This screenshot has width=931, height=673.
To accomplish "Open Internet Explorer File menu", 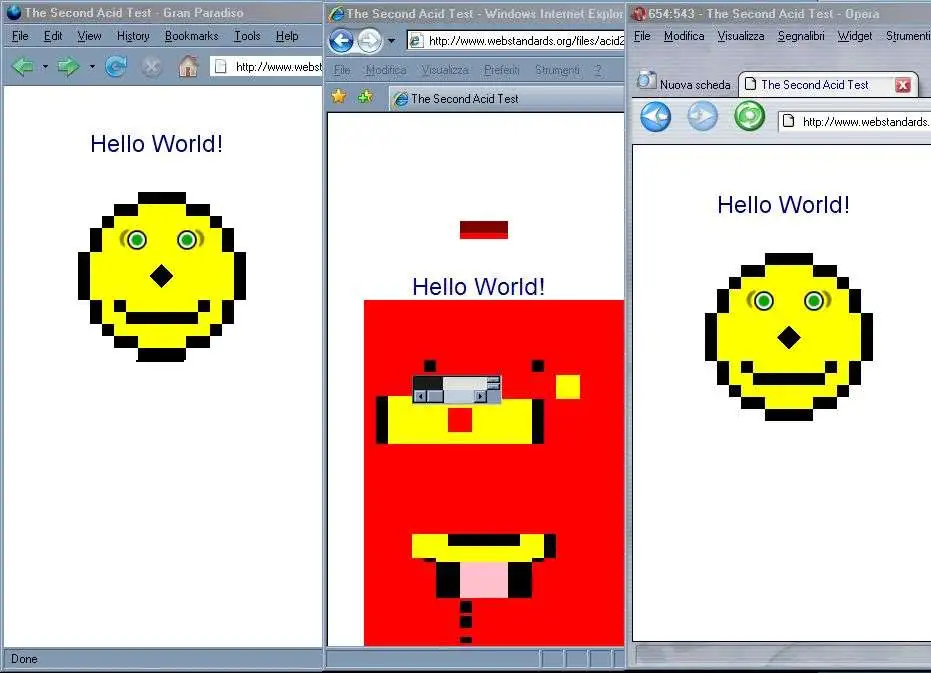I will coord(342,70).
